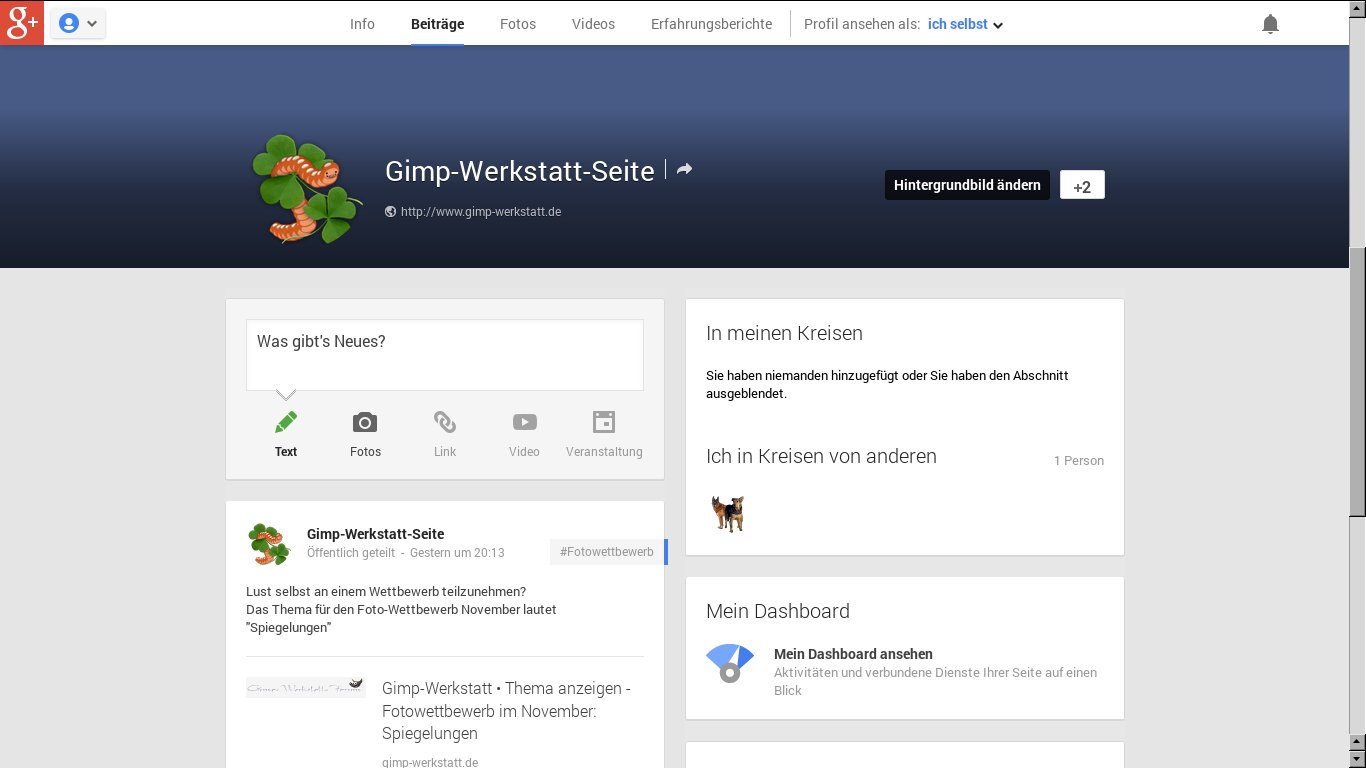This screenshot has height=768, width=1366.
Task: Click the vertical page scrollbar thumb
Action: coord(1357,380)
